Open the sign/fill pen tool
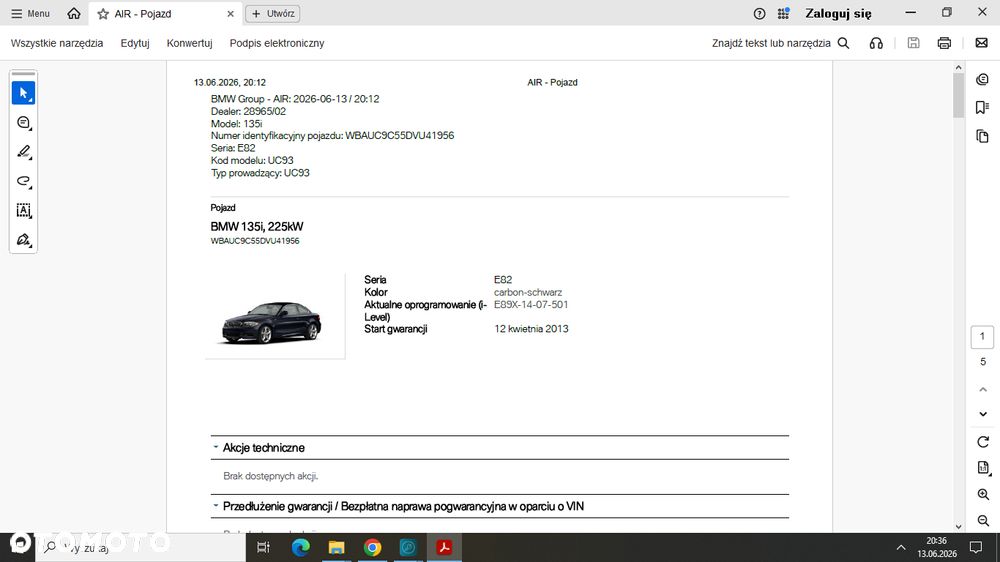The image size is (1000, 562). [24, 240]
